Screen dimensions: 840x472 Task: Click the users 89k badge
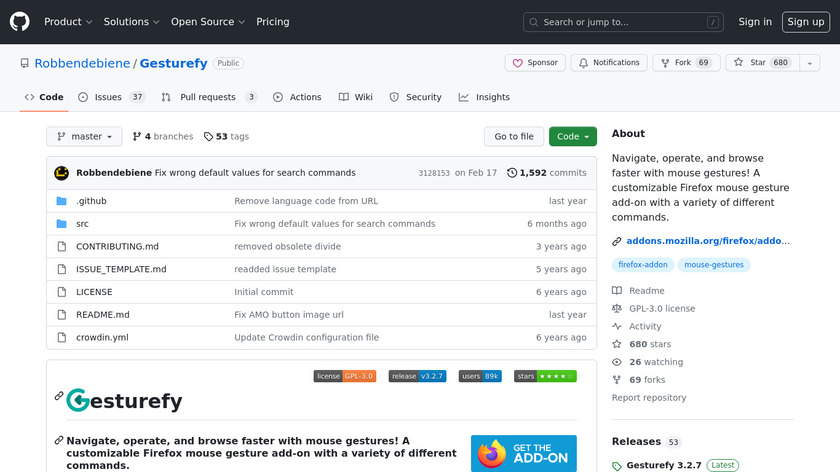480,376
